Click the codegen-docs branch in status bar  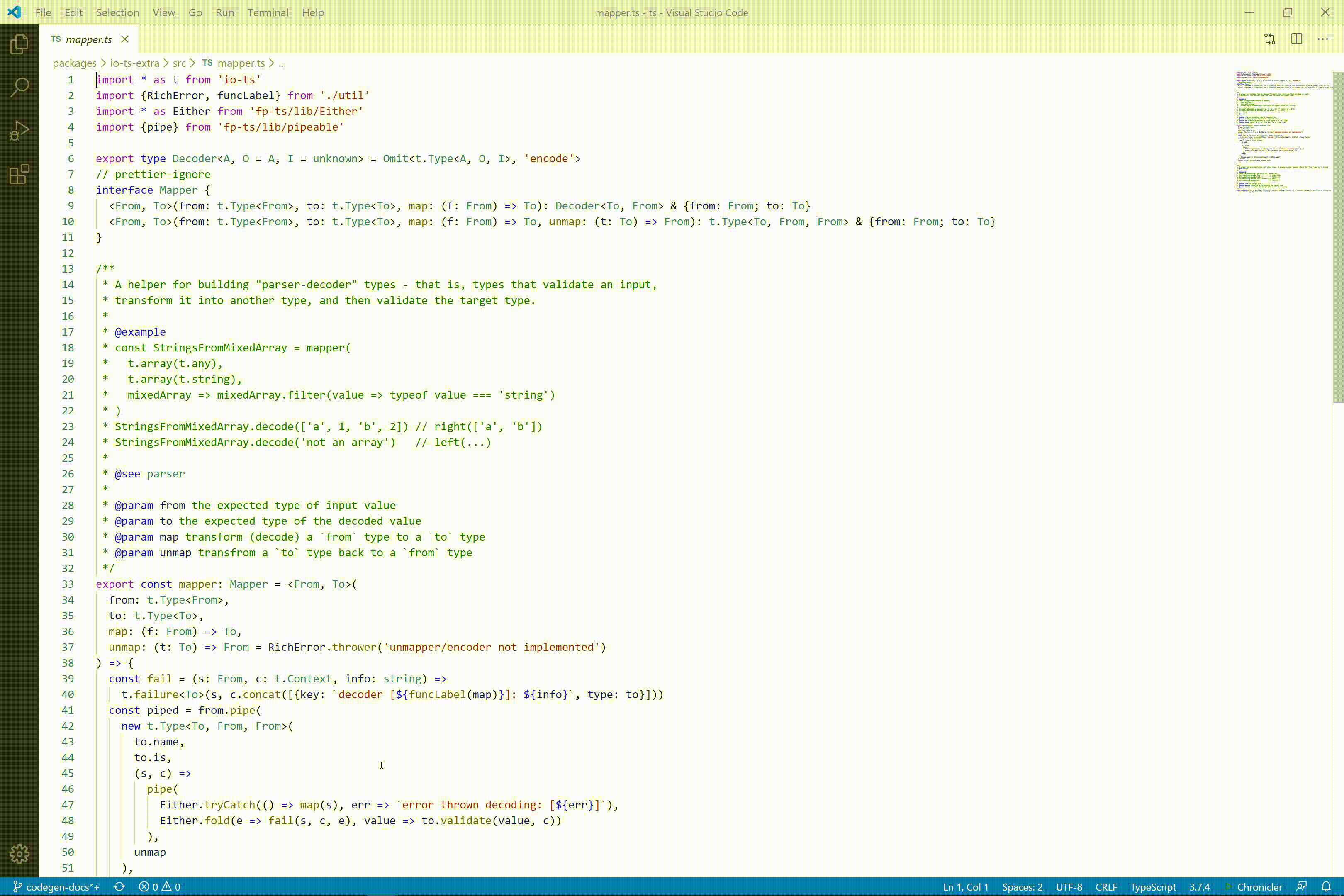tap(56, 886)
